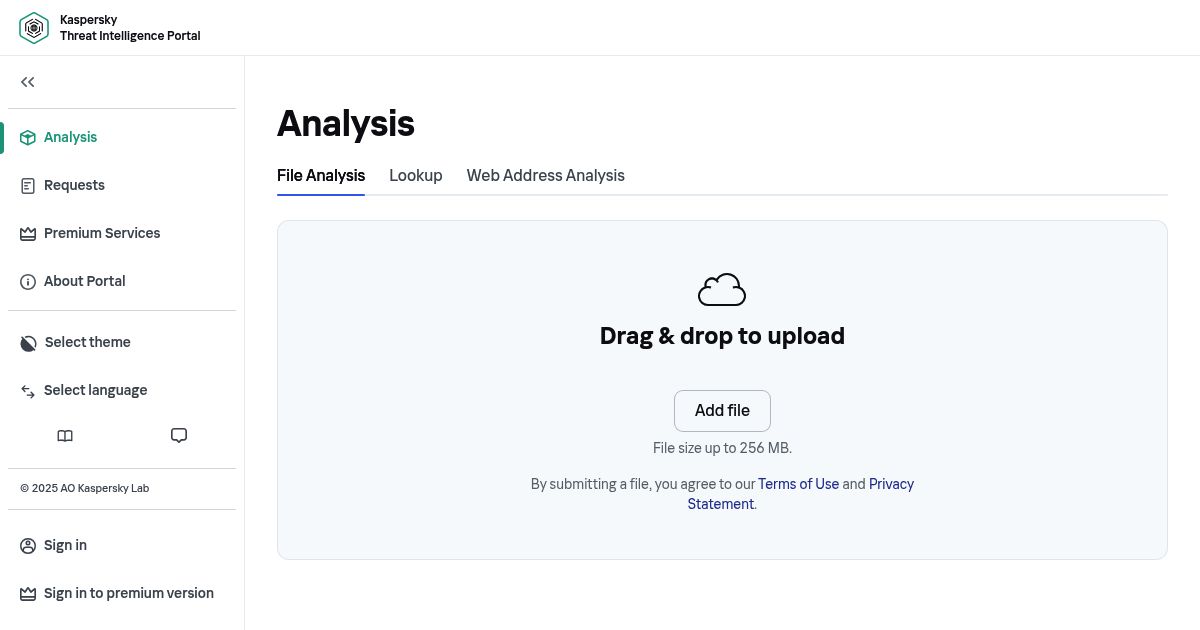Click the Drag & drop to upload heading

[x=722, y=336]
